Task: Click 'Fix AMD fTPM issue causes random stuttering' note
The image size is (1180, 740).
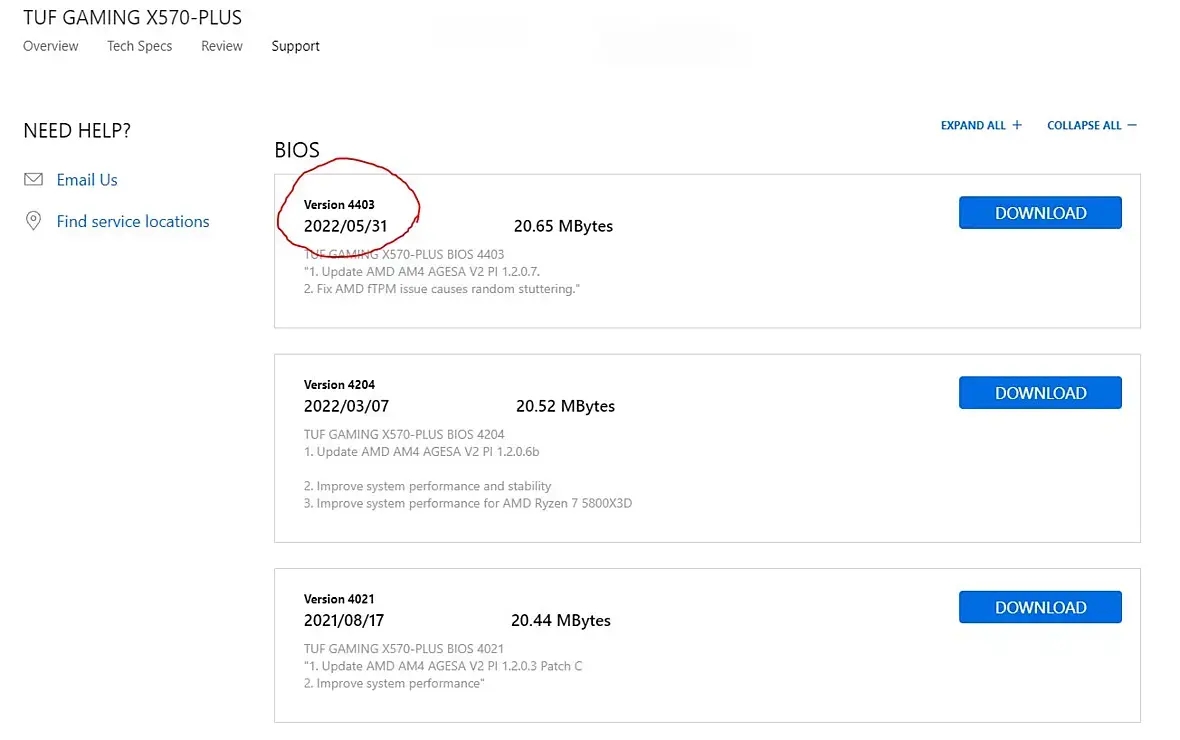Action: point(442,289)
